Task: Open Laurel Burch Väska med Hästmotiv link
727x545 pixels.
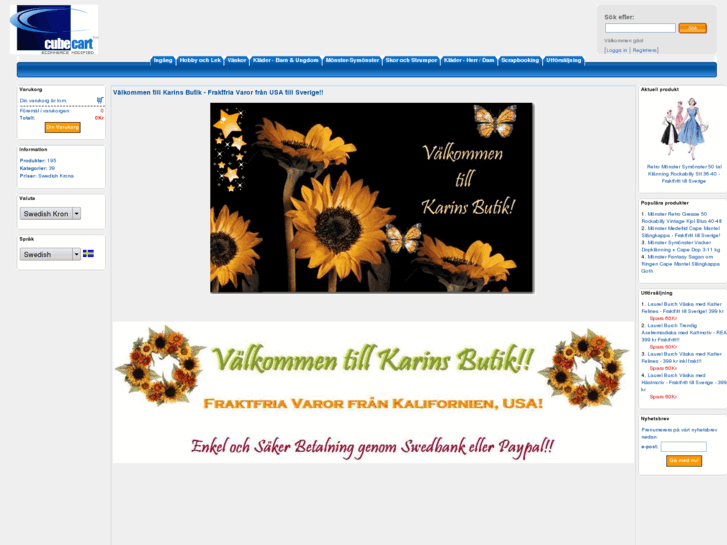Action: click(683, 382)
